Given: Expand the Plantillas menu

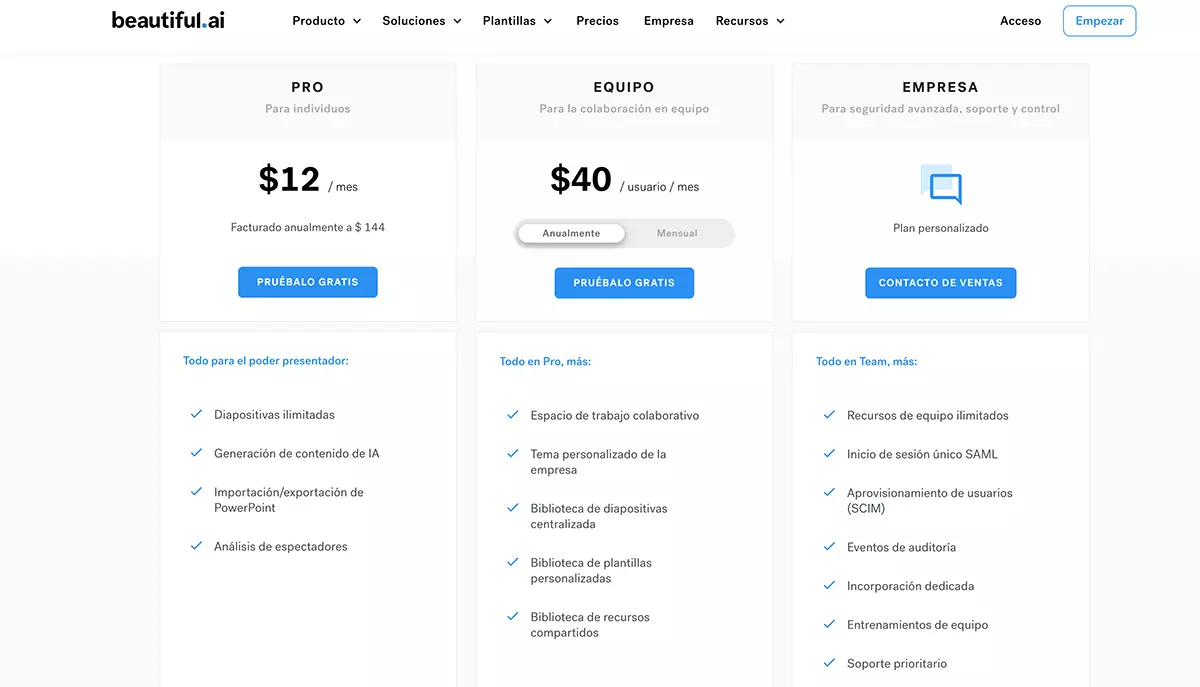Looking at the screenshot, I should coord(516,19).
